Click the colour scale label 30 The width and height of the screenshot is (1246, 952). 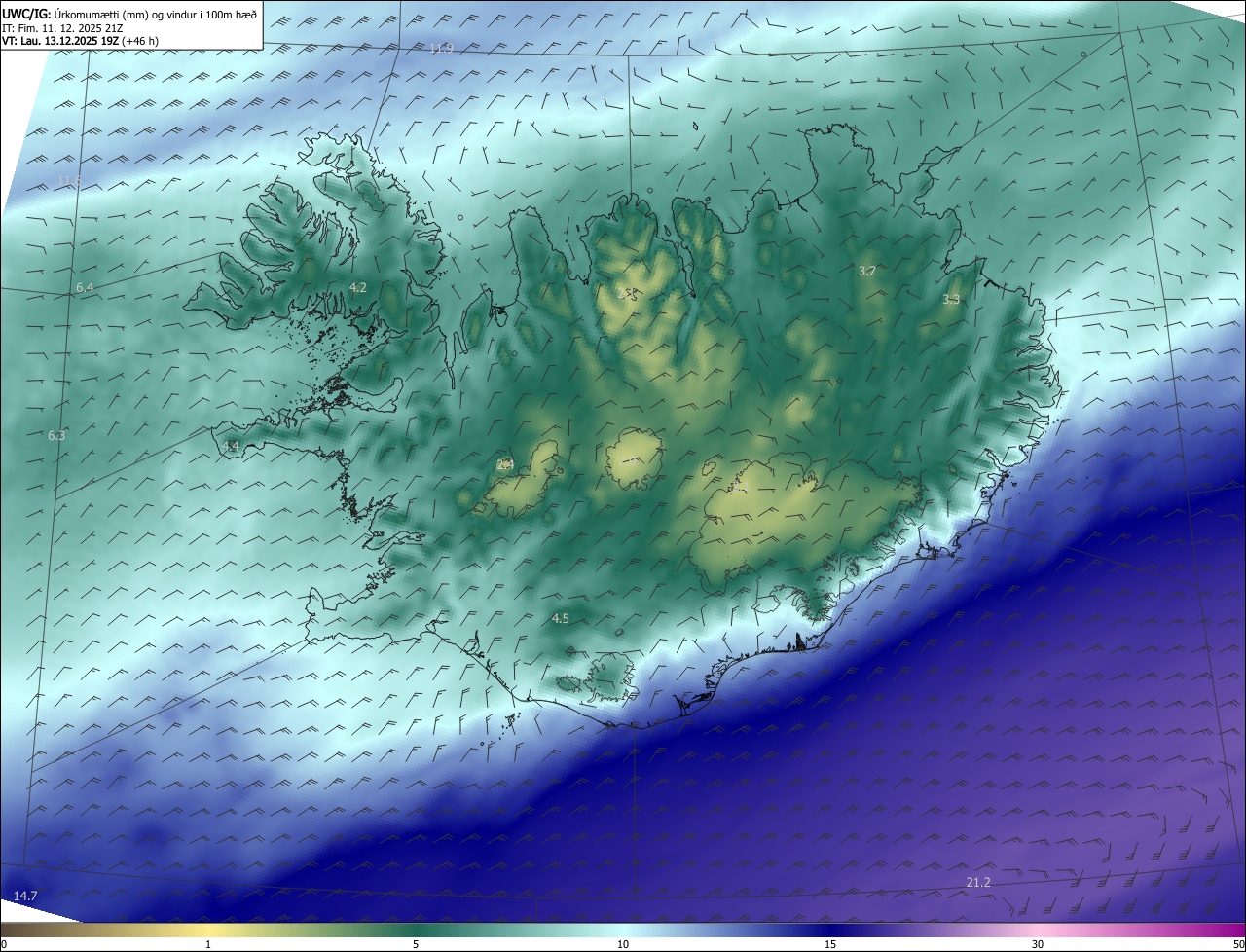[1038, 944]
